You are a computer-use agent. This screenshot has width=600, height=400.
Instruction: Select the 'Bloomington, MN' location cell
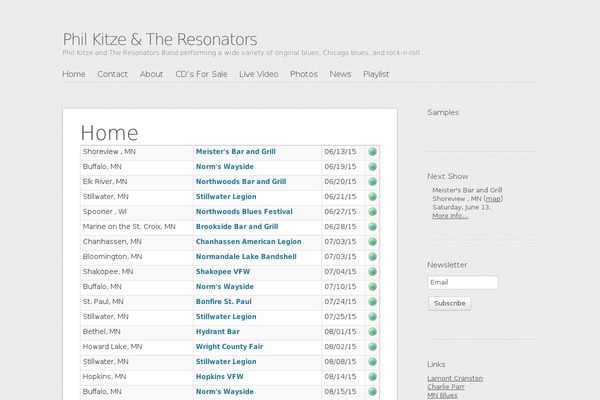pyautogui.click(x=137, y=257)
